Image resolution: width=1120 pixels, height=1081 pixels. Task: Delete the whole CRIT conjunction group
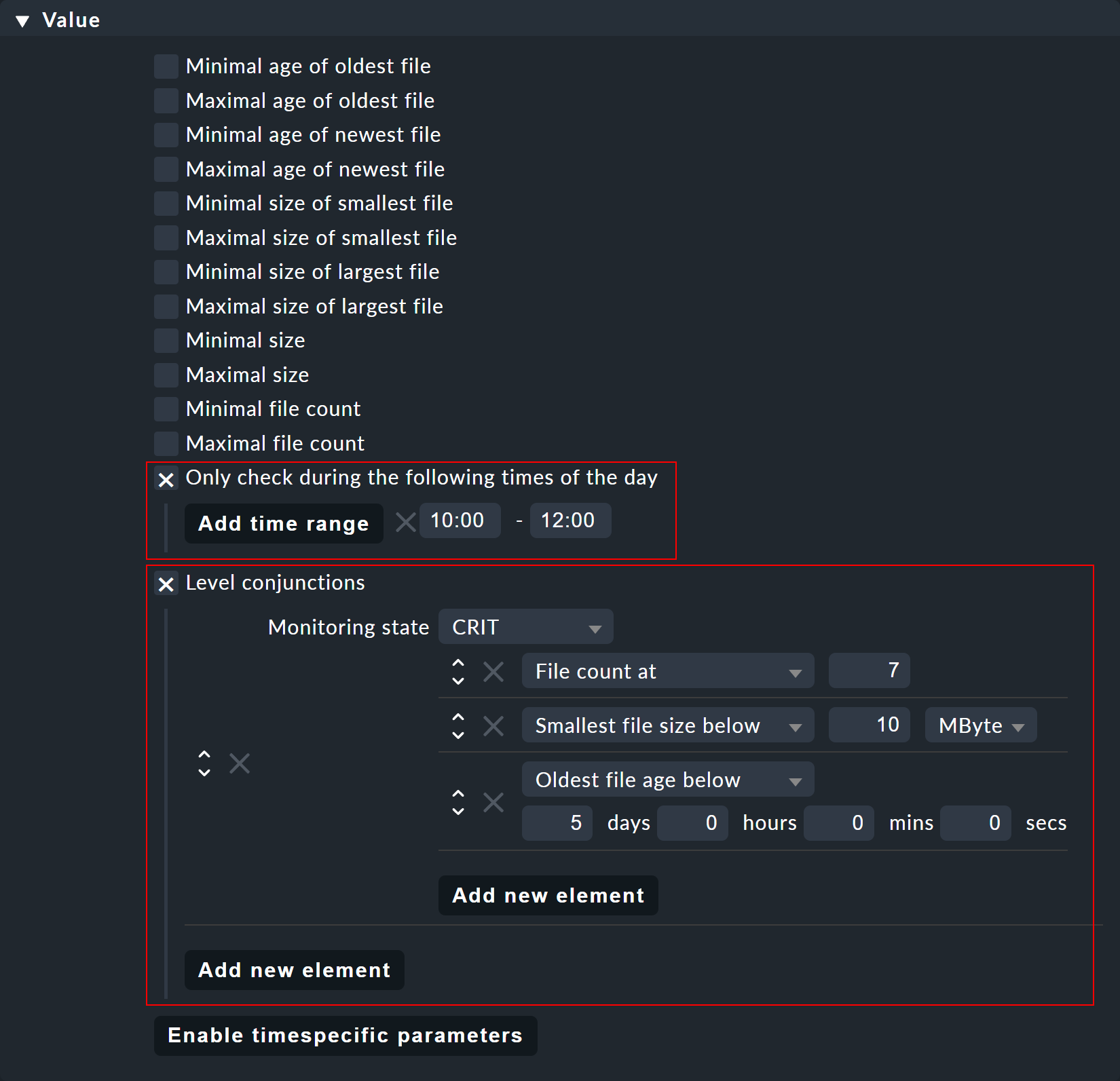coord(240,763)
